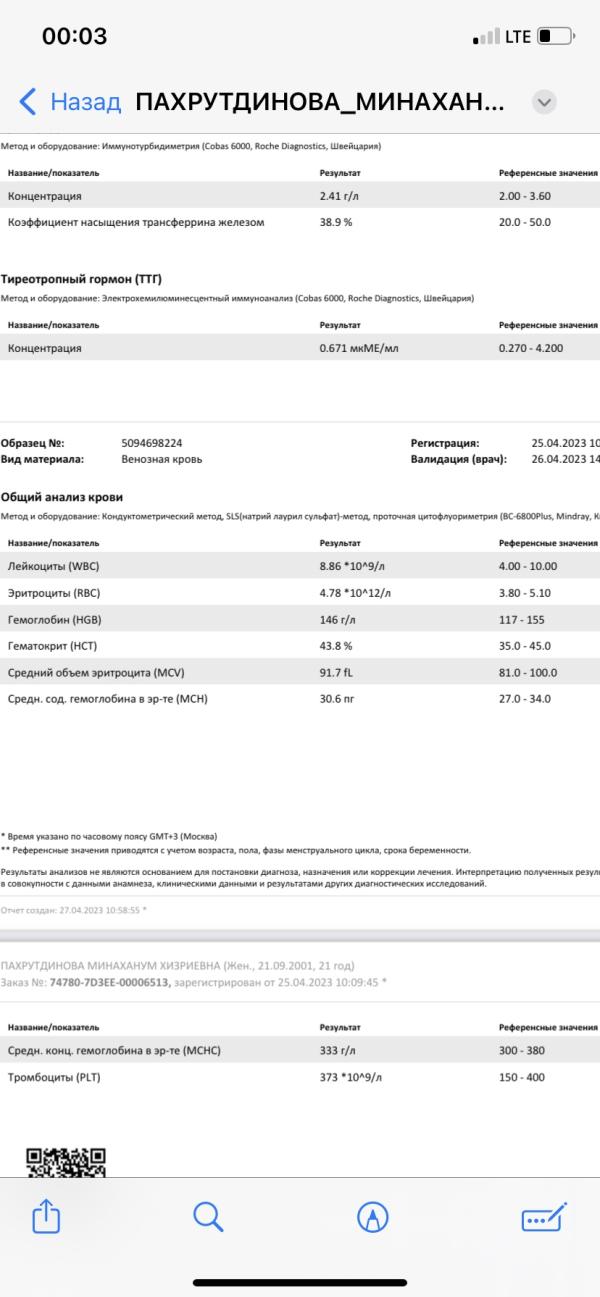This screenshot has height=1297, width=600.
Task: Tap the Тиреотропный гормон (ТТГ) heading
Action: coord(82,280)
